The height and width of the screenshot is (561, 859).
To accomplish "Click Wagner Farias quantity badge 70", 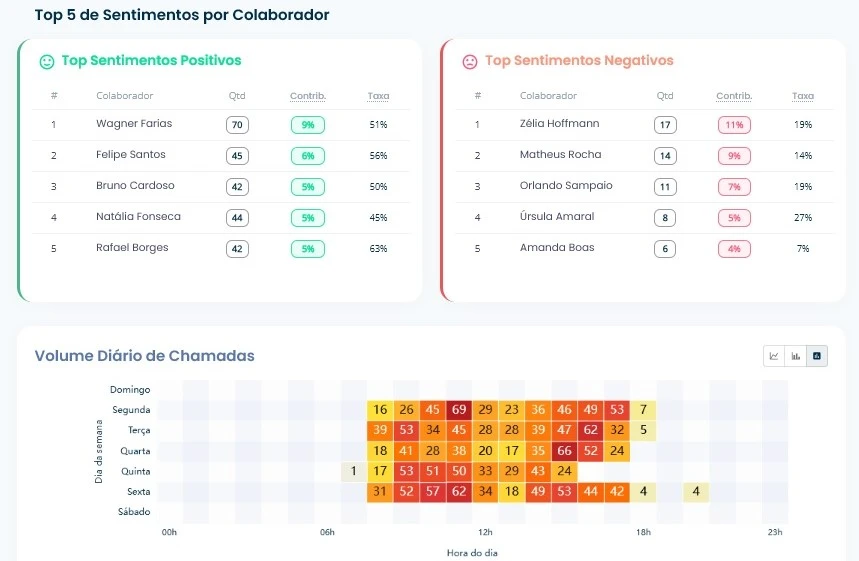I will tap(237, 125).
